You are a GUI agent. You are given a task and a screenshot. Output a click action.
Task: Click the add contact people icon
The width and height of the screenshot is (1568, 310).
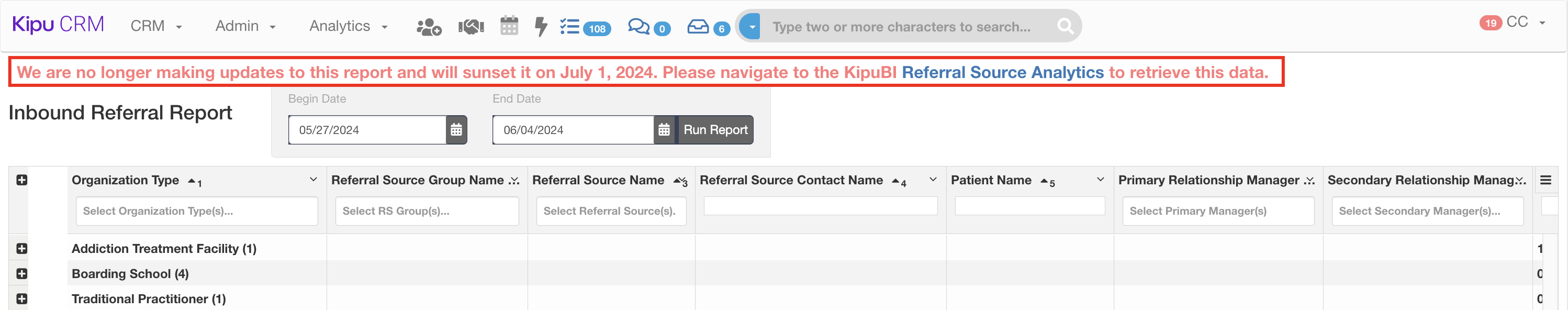pyautogui.click(x=429, y=27)
